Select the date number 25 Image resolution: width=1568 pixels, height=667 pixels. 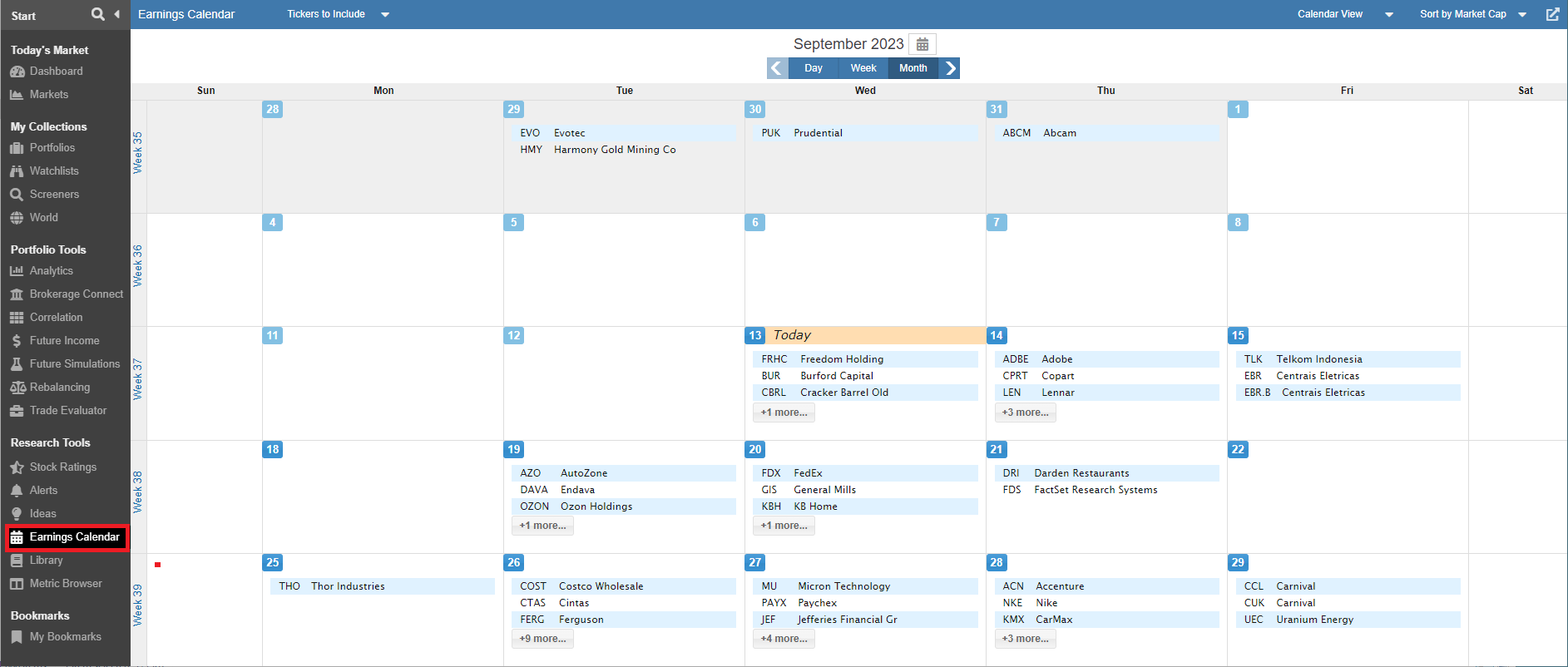272,562
